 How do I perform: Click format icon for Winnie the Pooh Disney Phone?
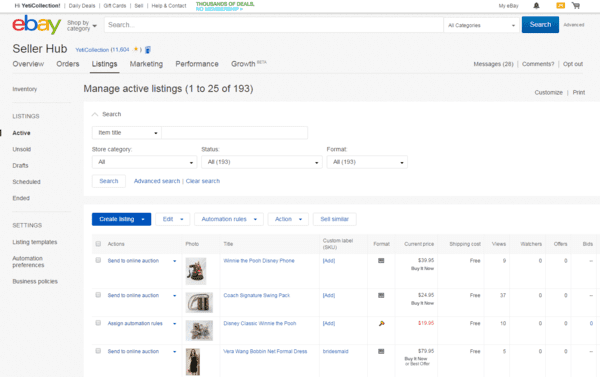tap(381, 261)
